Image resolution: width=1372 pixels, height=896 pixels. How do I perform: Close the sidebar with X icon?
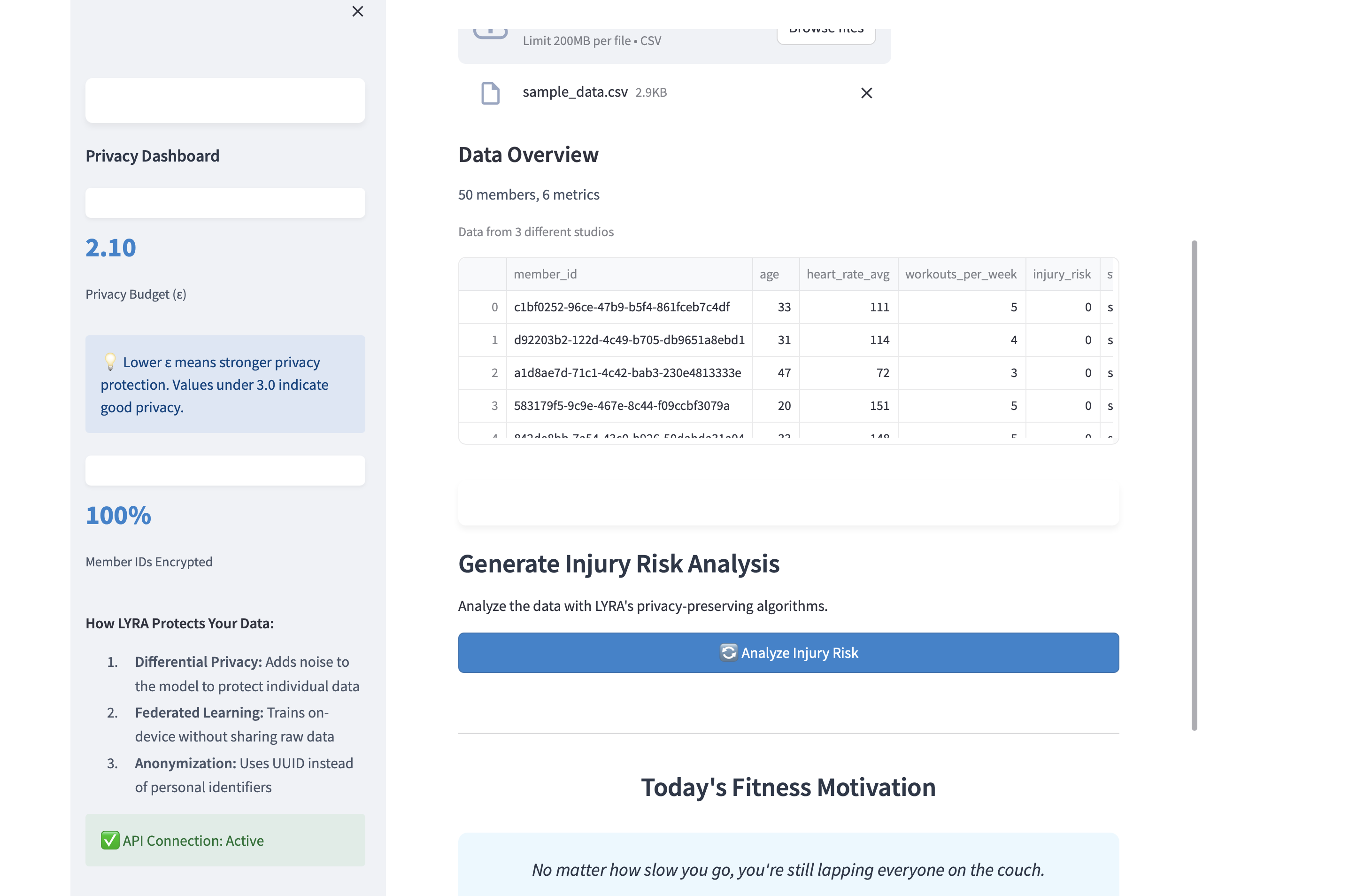(357, 12)
